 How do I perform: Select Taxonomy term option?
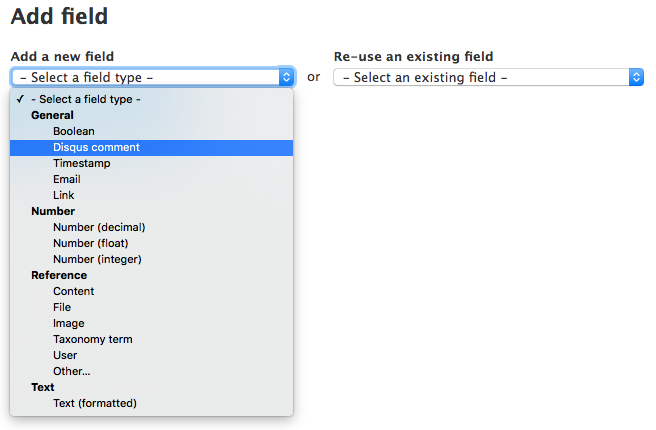point(151,339)
